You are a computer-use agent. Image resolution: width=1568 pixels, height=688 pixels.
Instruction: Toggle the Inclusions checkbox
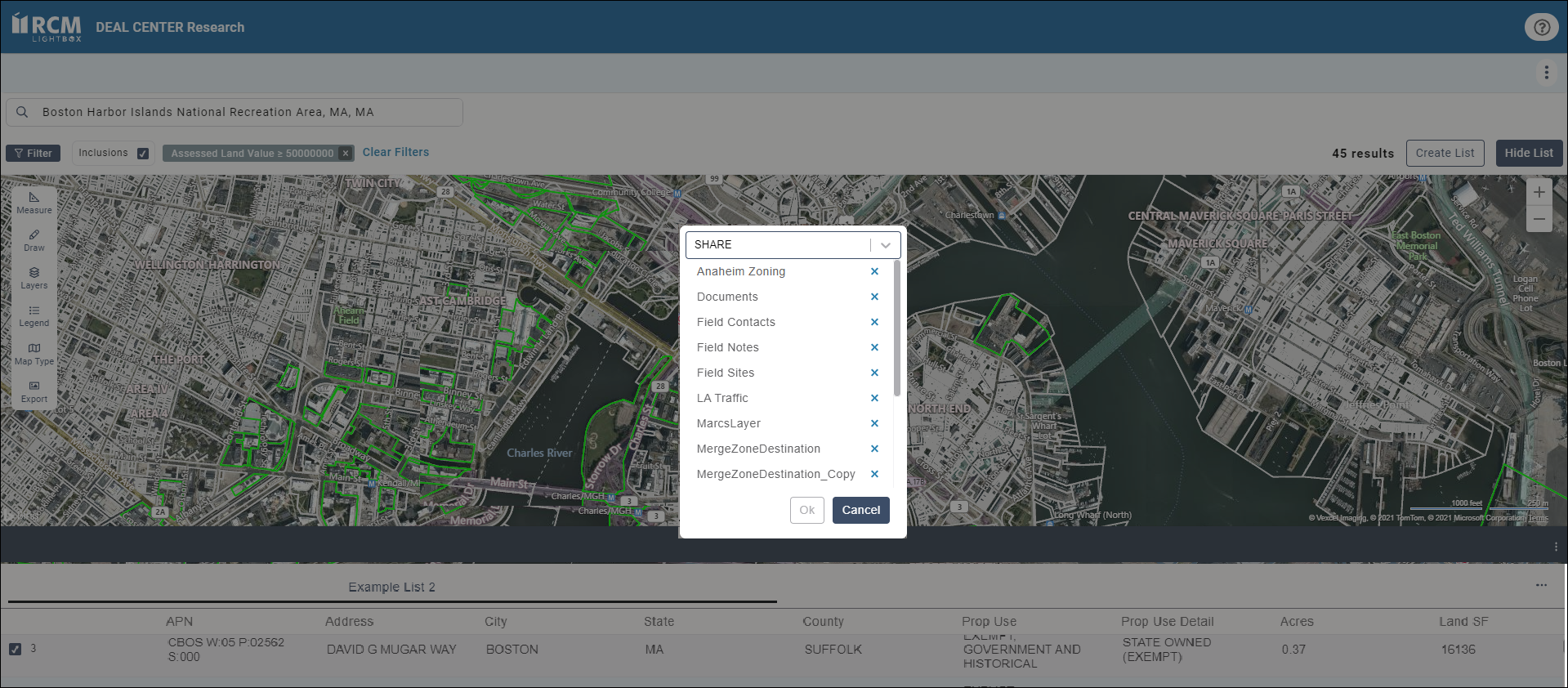pyautogui.click(x=143, y=154)
